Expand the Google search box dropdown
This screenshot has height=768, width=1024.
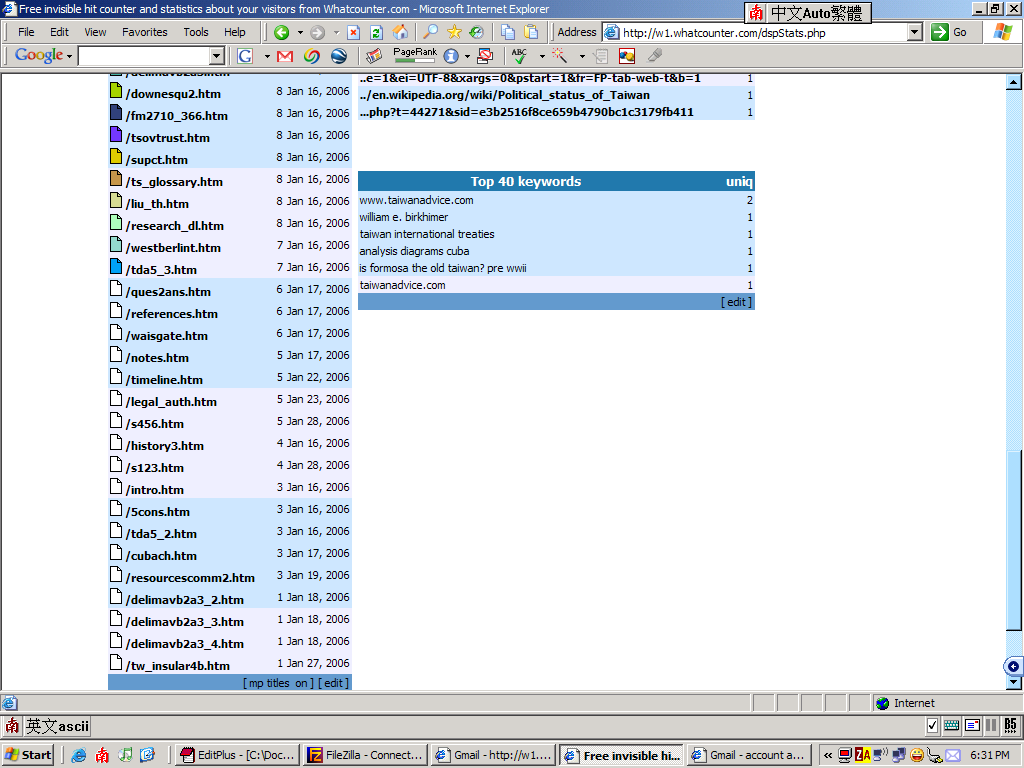click(x=217, y=56)
